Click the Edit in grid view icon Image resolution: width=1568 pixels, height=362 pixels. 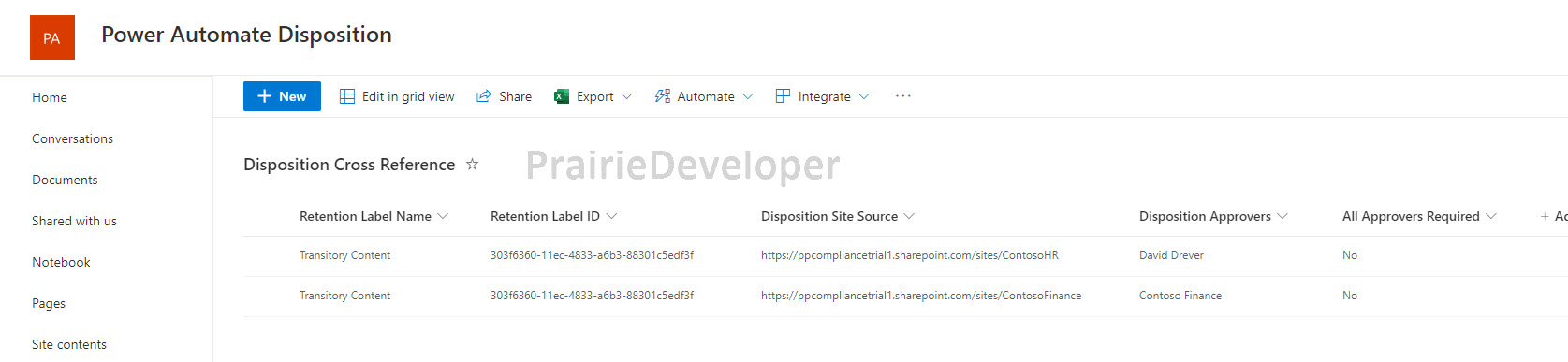347,96
